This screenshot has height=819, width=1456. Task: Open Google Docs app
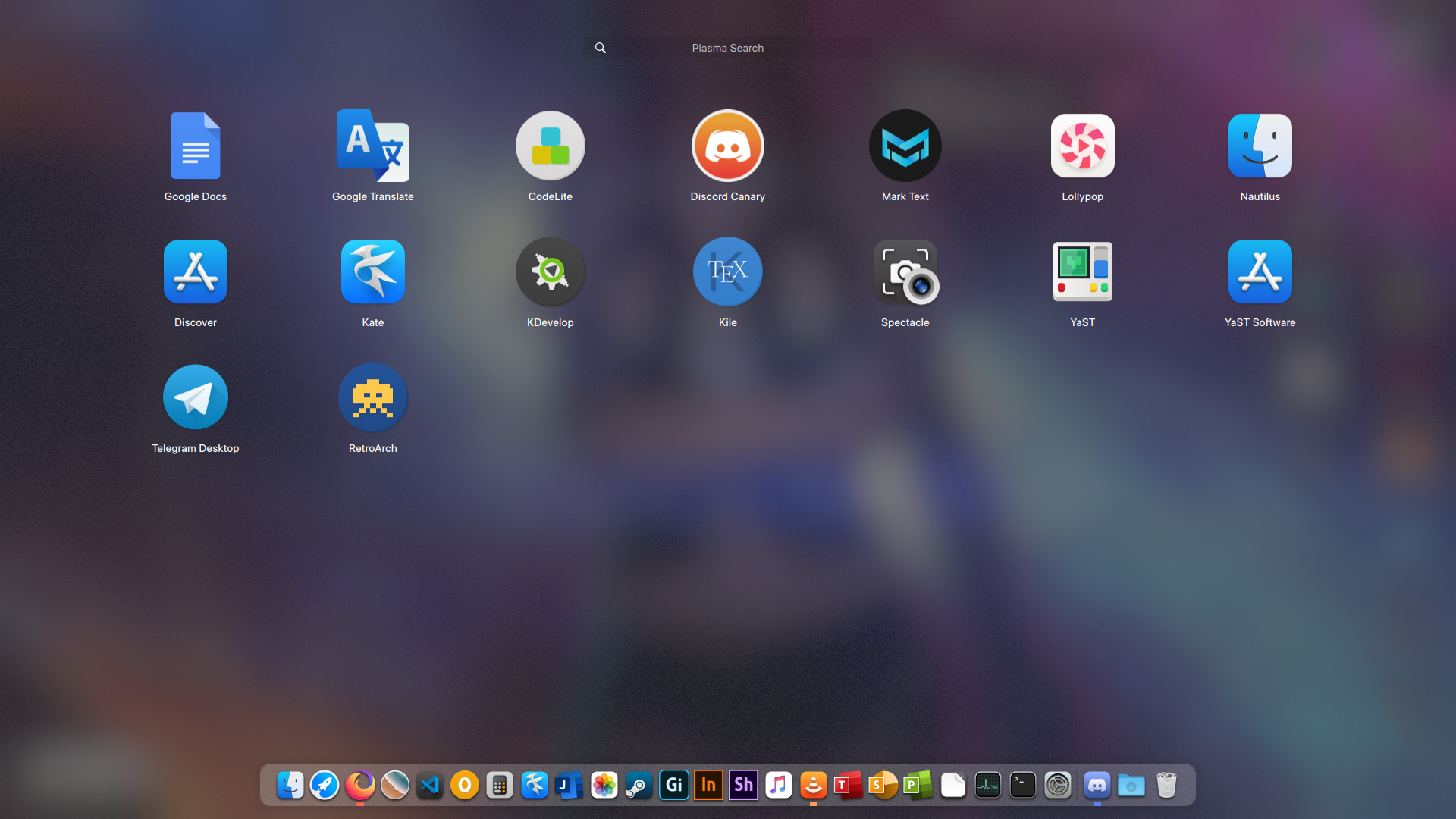coord(195,146)
